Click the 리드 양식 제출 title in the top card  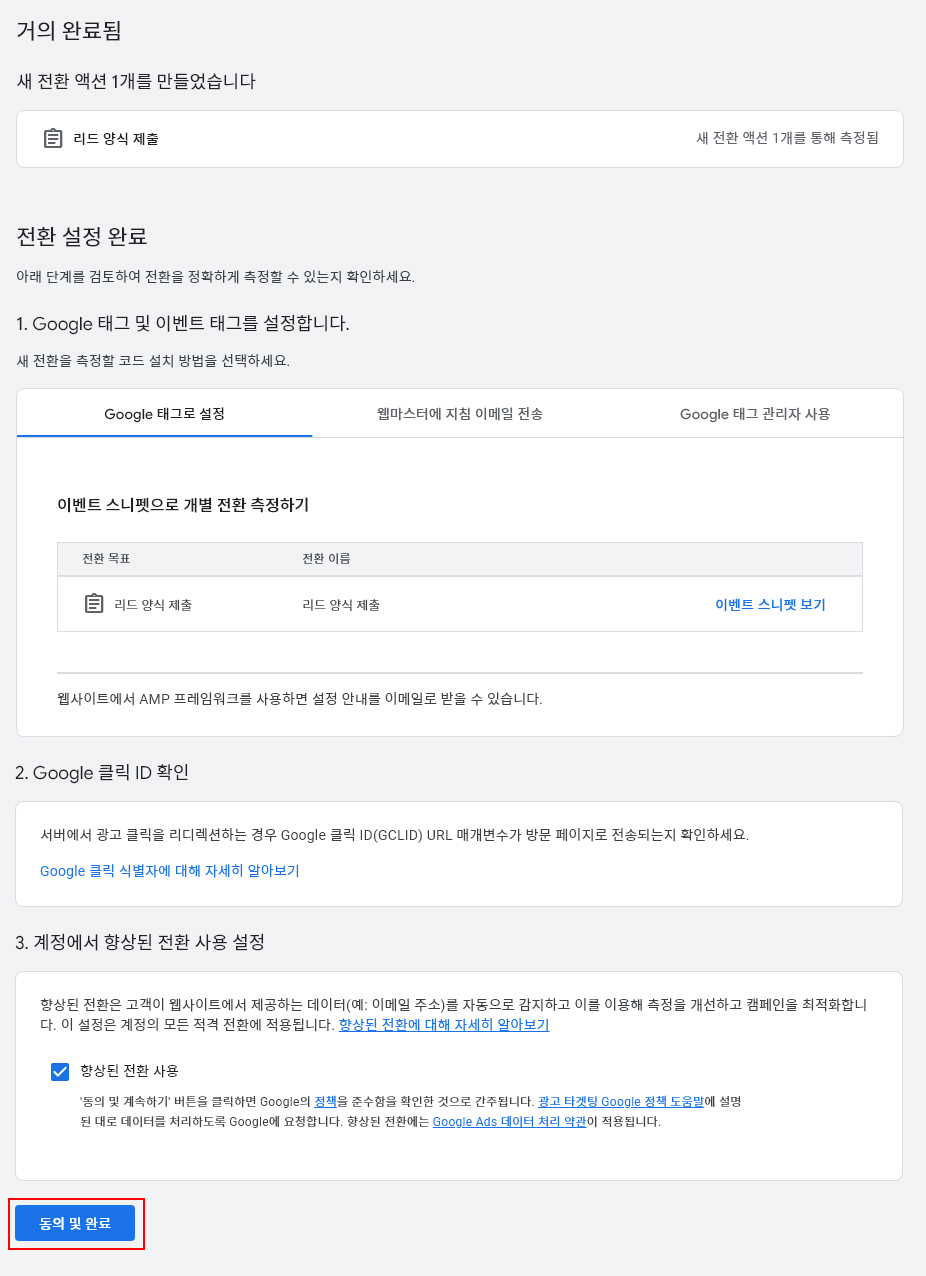coord(116,139)
